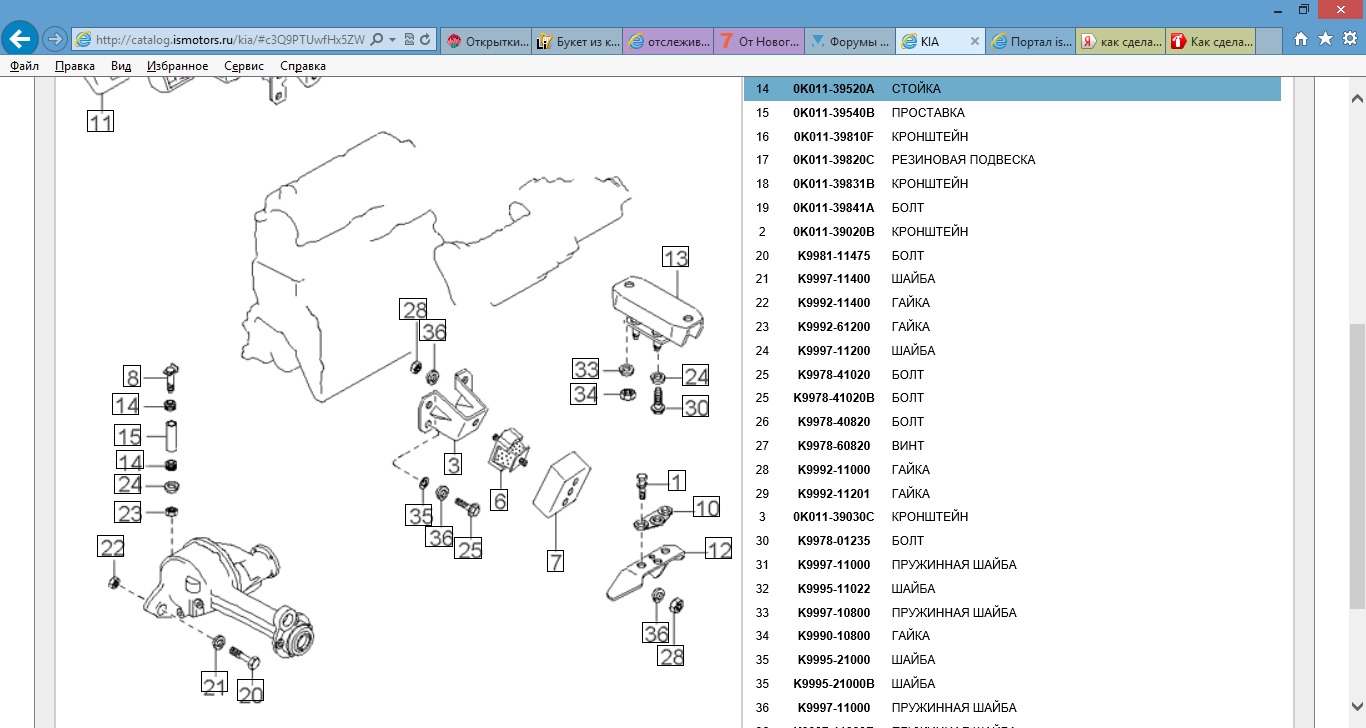The height and width of the screenshot is (728, 1366).
Task: Open the Tools gear icon
Action: (1349, 39)
